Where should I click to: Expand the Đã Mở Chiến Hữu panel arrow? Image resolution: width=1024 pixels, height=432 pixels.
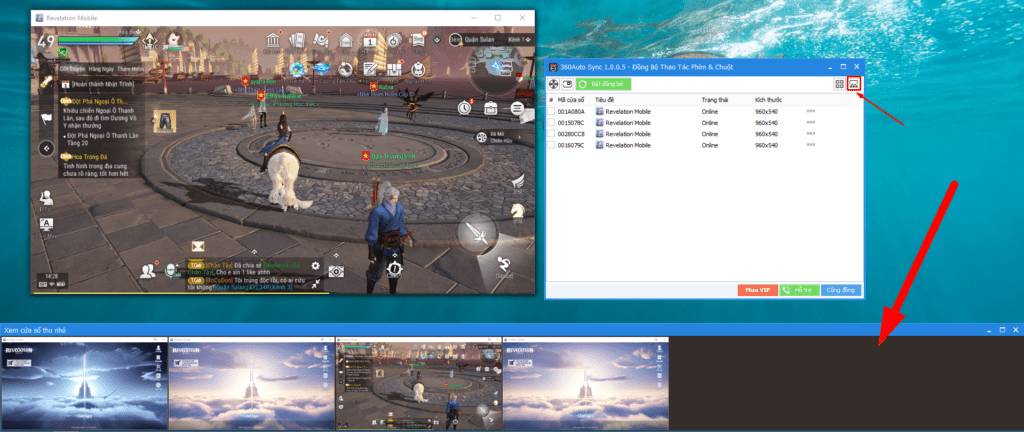(520, 137)
